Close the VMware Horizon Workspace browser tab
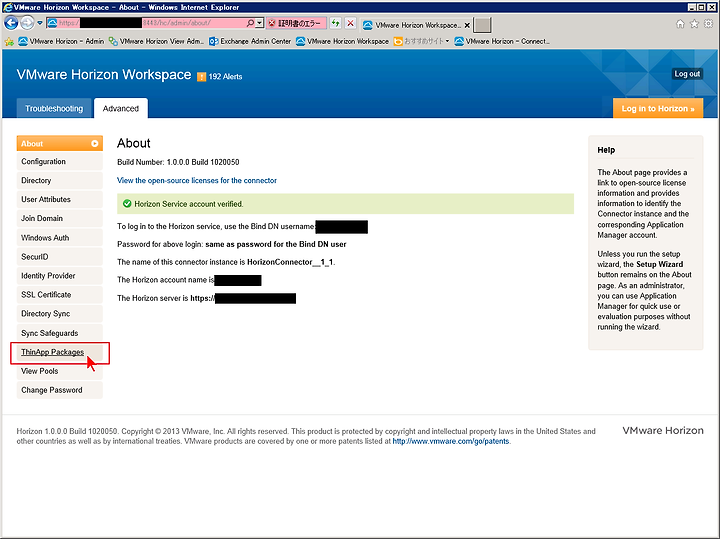720x539 pixels. [x=467, y=25]
